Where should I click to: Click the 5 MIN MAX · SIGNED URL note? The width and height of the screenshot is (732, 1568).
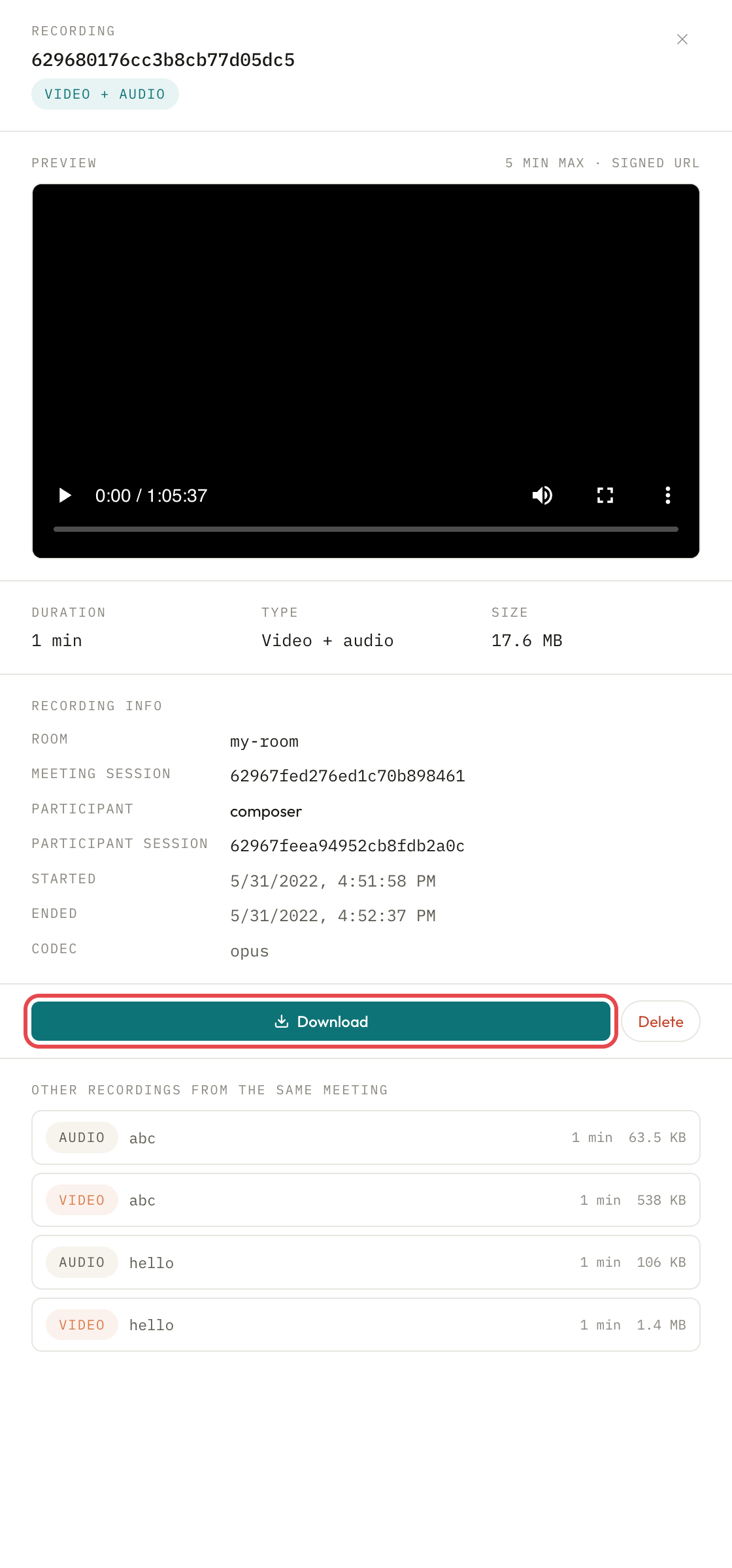pos(603,163)
